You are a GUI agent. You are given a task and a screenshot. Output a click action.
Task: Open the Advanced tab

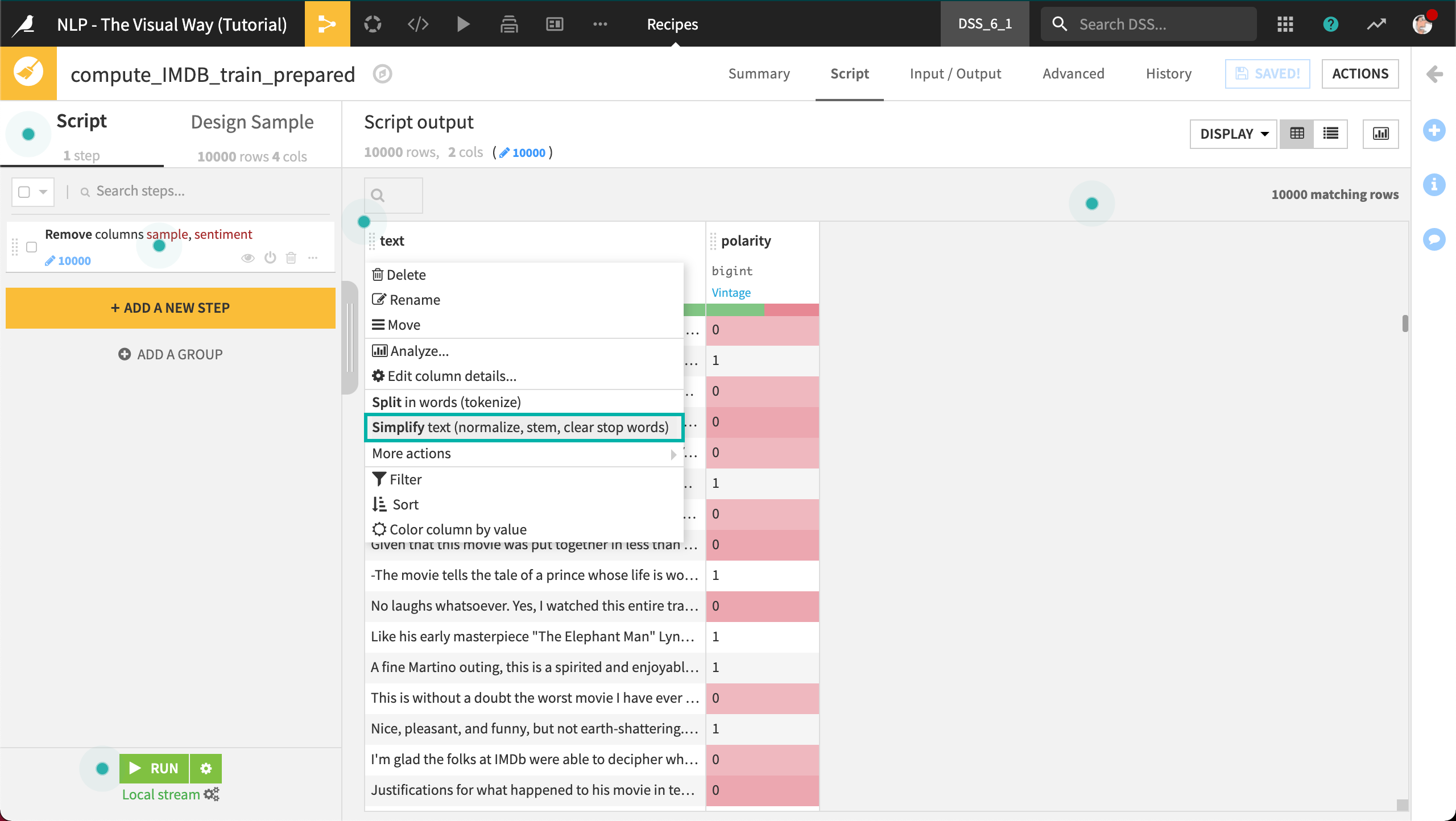click(x=1073, y=74)
